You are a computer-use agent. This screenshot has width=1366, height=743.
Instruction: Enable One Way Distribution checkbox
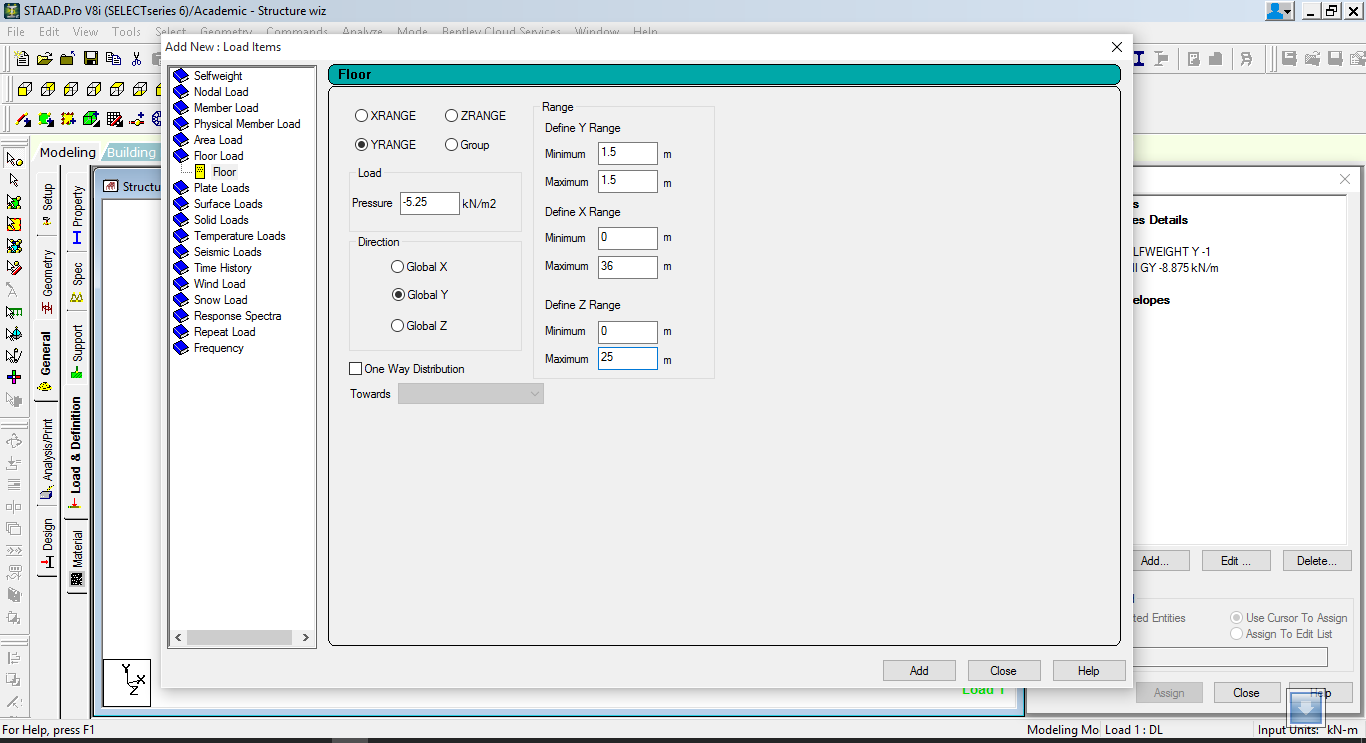tap(355, 368)
